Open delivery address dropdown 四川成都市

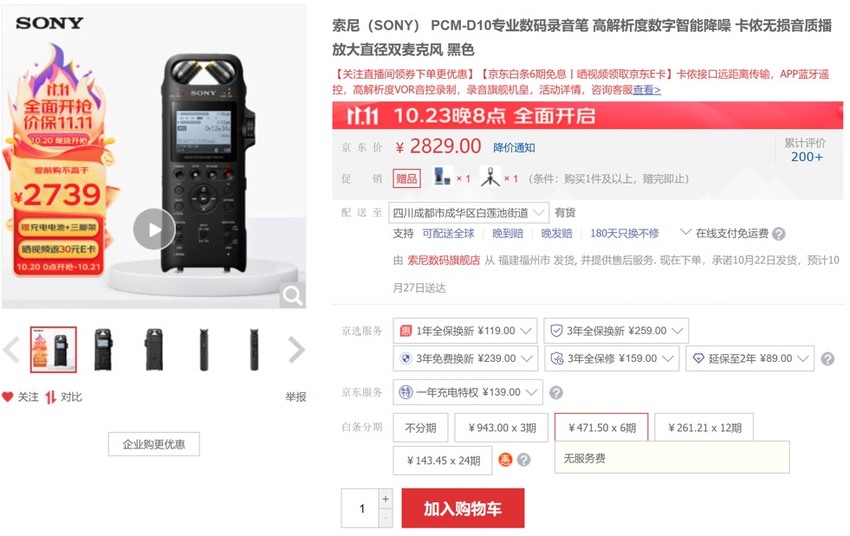[468, 213]
